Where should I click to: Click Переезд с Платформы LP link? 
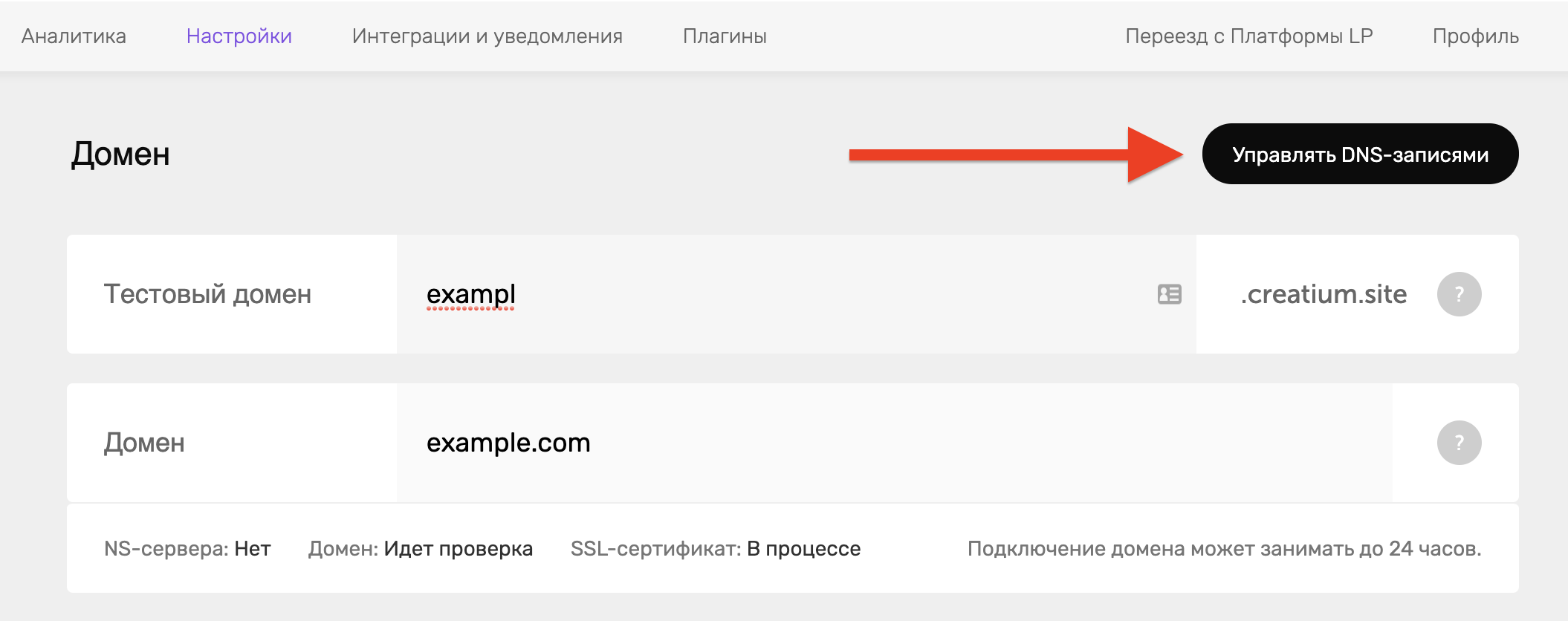(1249, 36)
